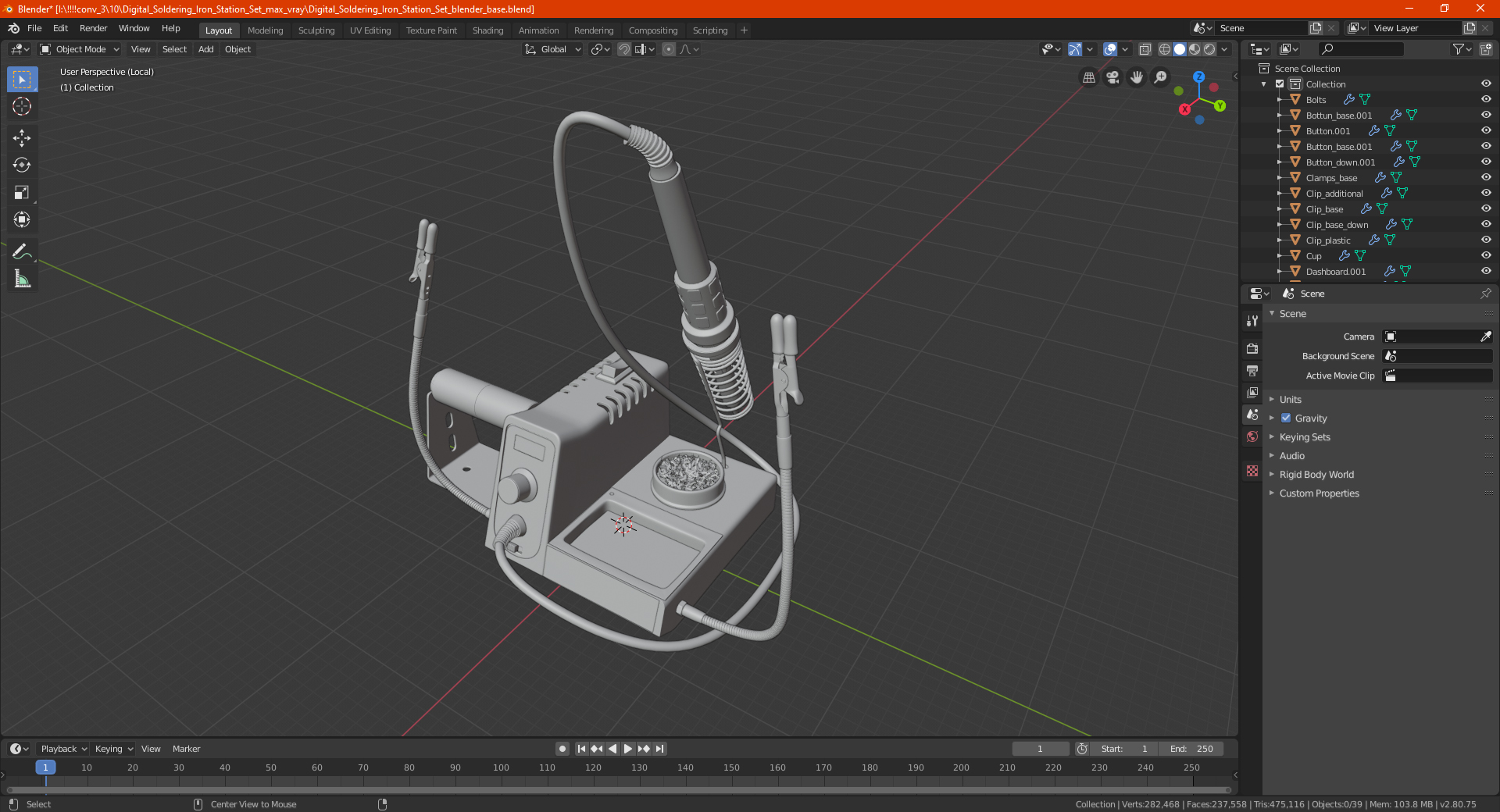1500x812 pixels.
Task: Click the outliner search field
Action: pyautogui.click(x=1359, y=49)
